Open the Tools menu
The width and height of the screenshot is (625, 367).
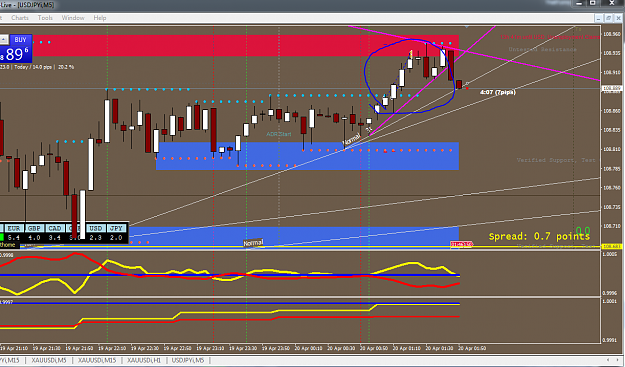(x=45, y=18)
